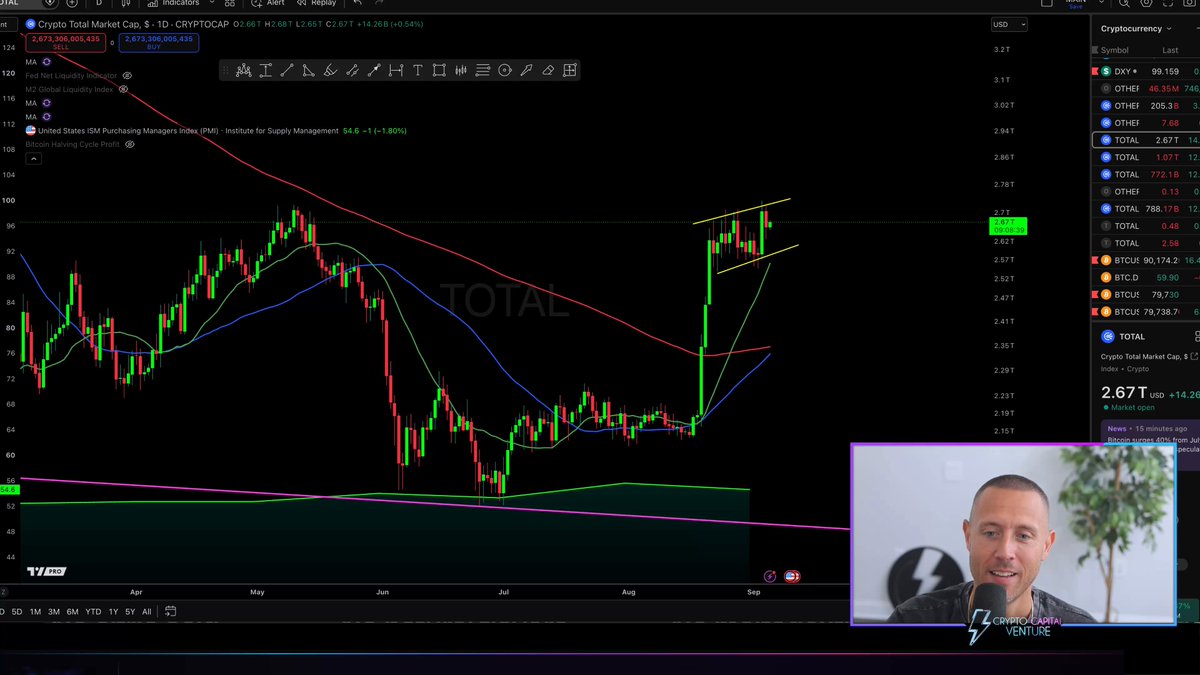Open the Cryptocurrency watchlist dropdown
Image resolution: width=1200 pixels, height=675 pixels.
point(1136,29)
